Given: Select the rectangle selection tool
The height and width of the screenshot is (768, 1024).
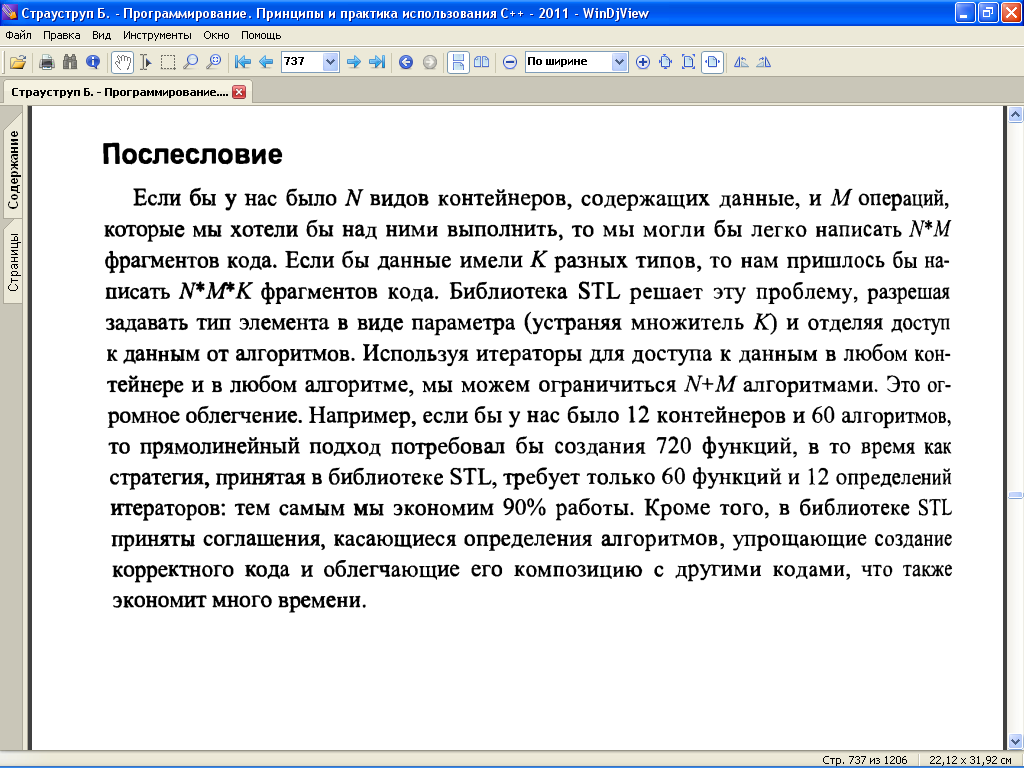Looking at the screenshot, I should (x=168, y=62).
